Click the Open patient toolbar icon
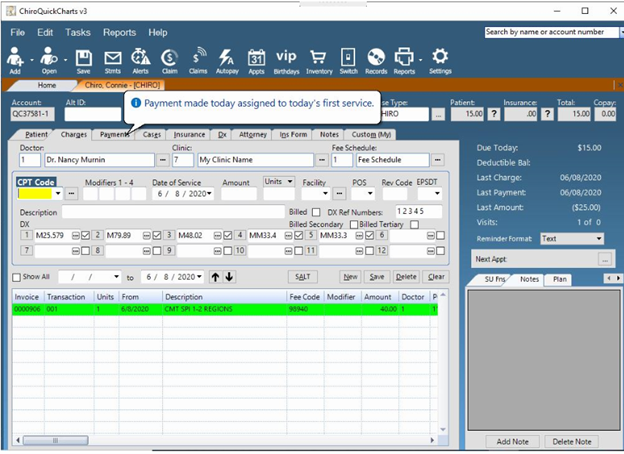Viewport: 624px width, 454px height. [49, 60]
